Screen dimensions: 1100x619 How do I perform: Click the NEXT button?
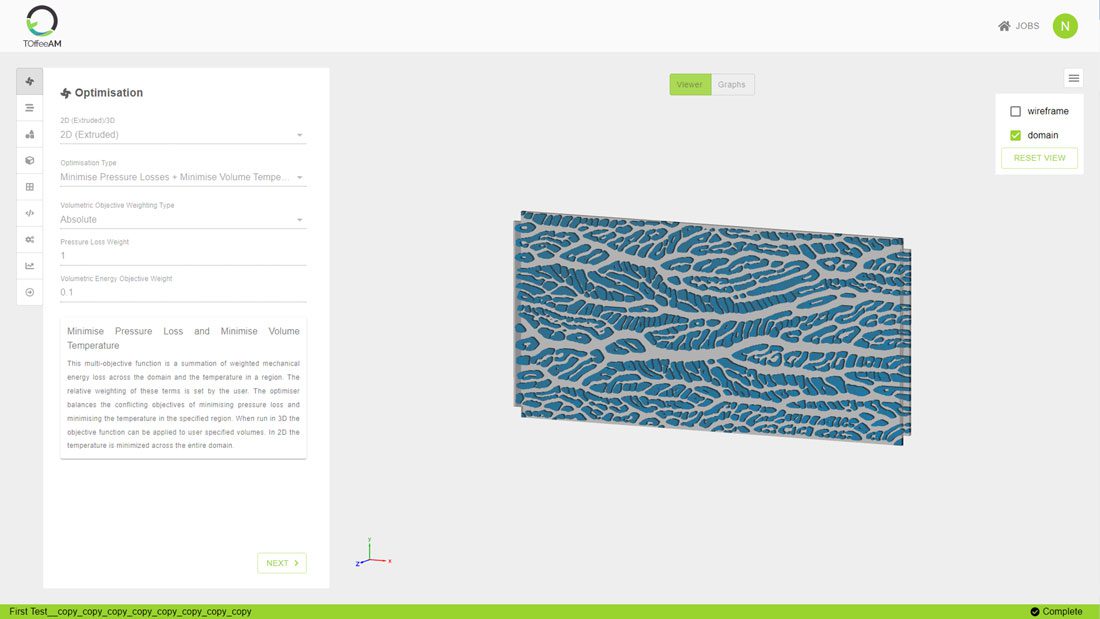tap(281, 563)
